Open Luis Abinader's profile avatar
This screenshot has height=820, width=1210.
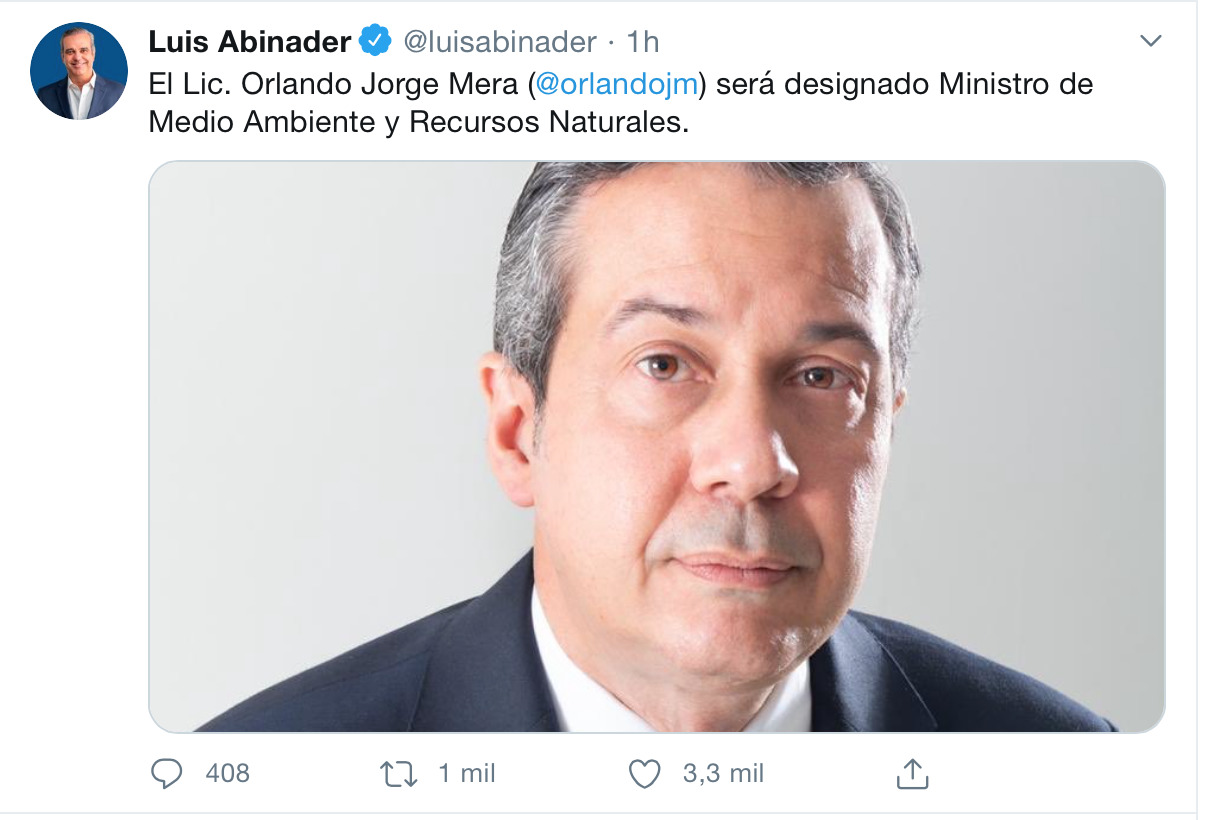coord(79,71)
